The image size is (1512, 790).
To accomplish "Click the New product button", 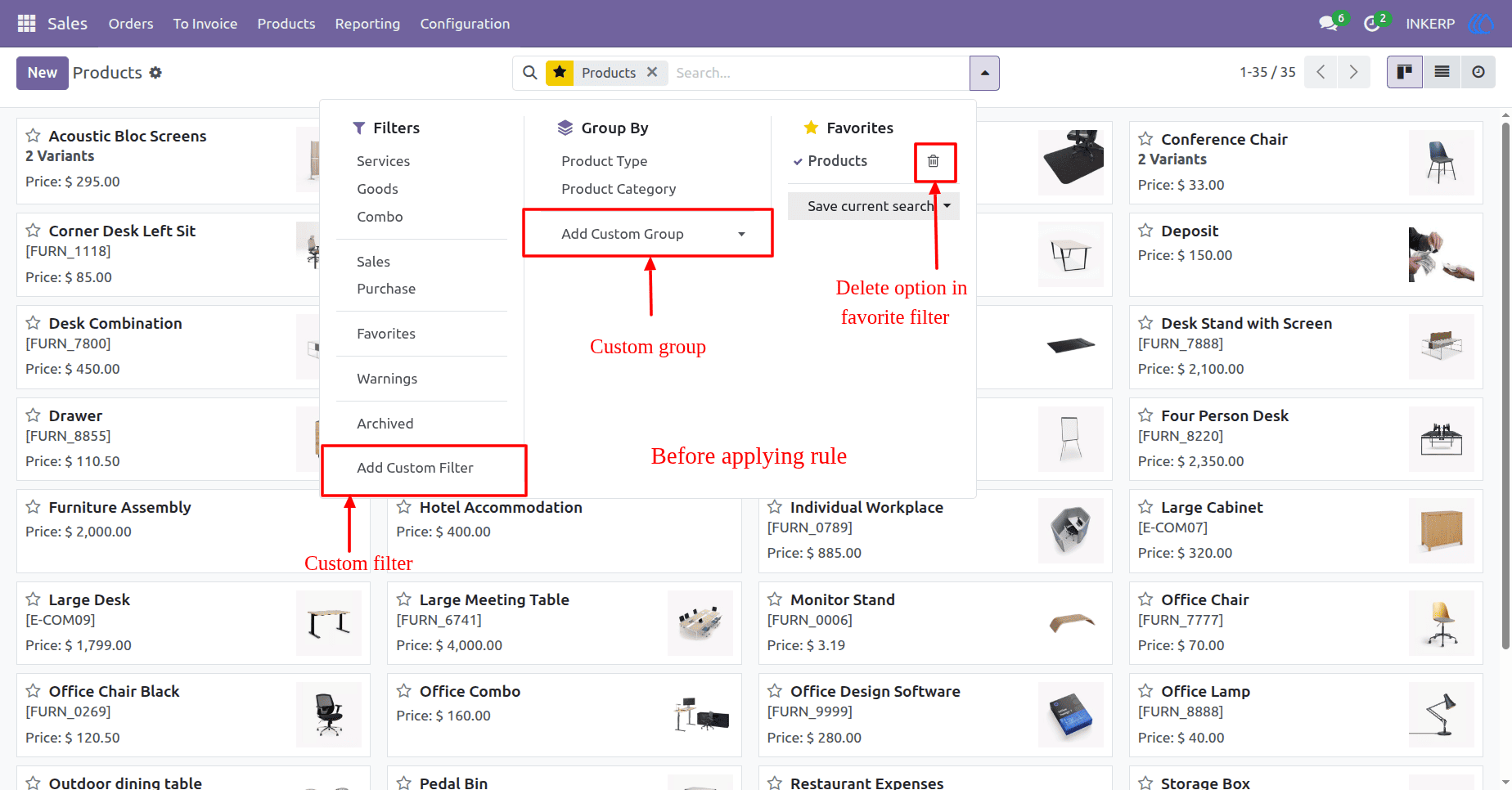I will point(43,73).
